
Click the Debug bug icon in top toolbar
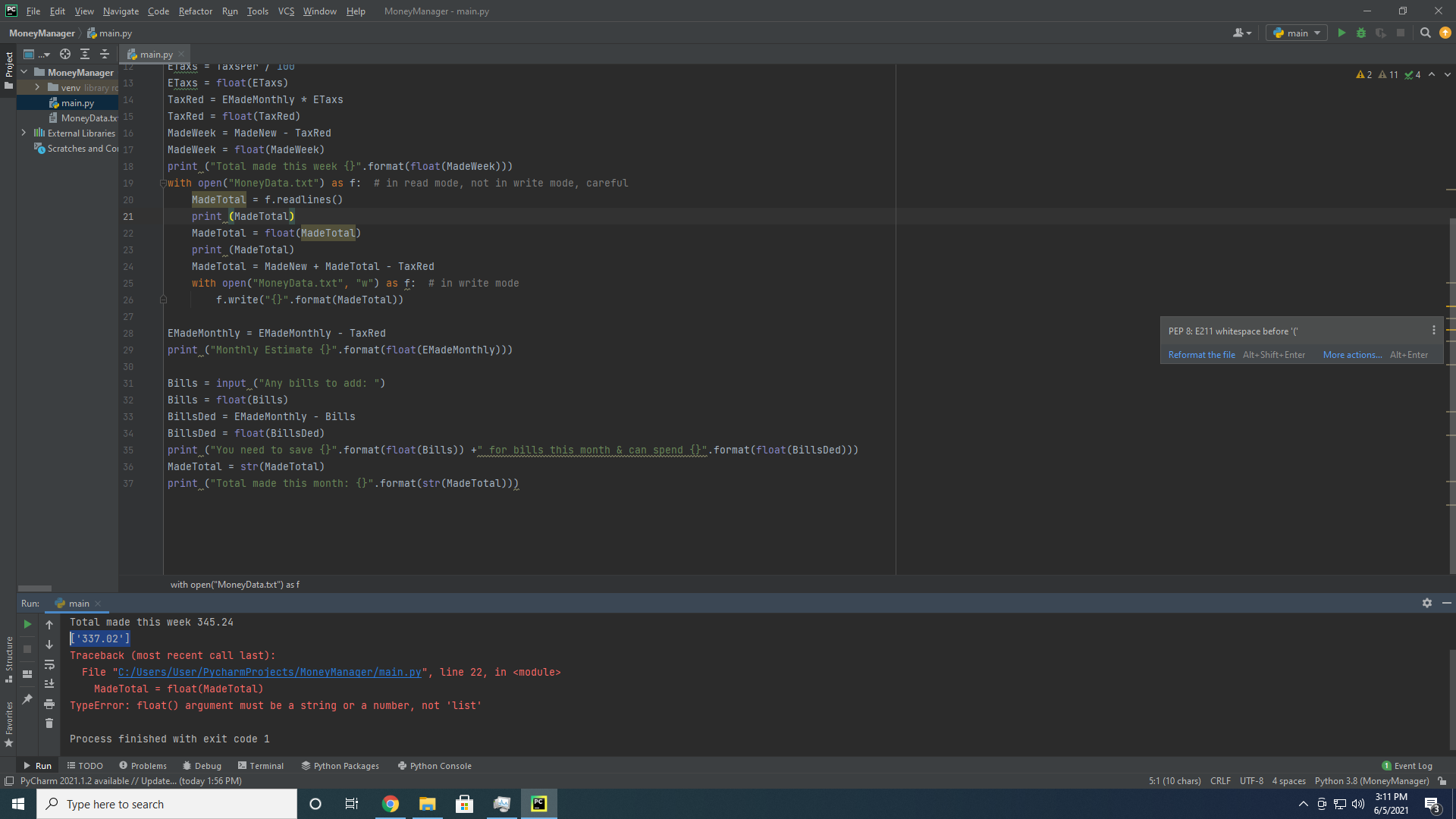(1361, 33)
